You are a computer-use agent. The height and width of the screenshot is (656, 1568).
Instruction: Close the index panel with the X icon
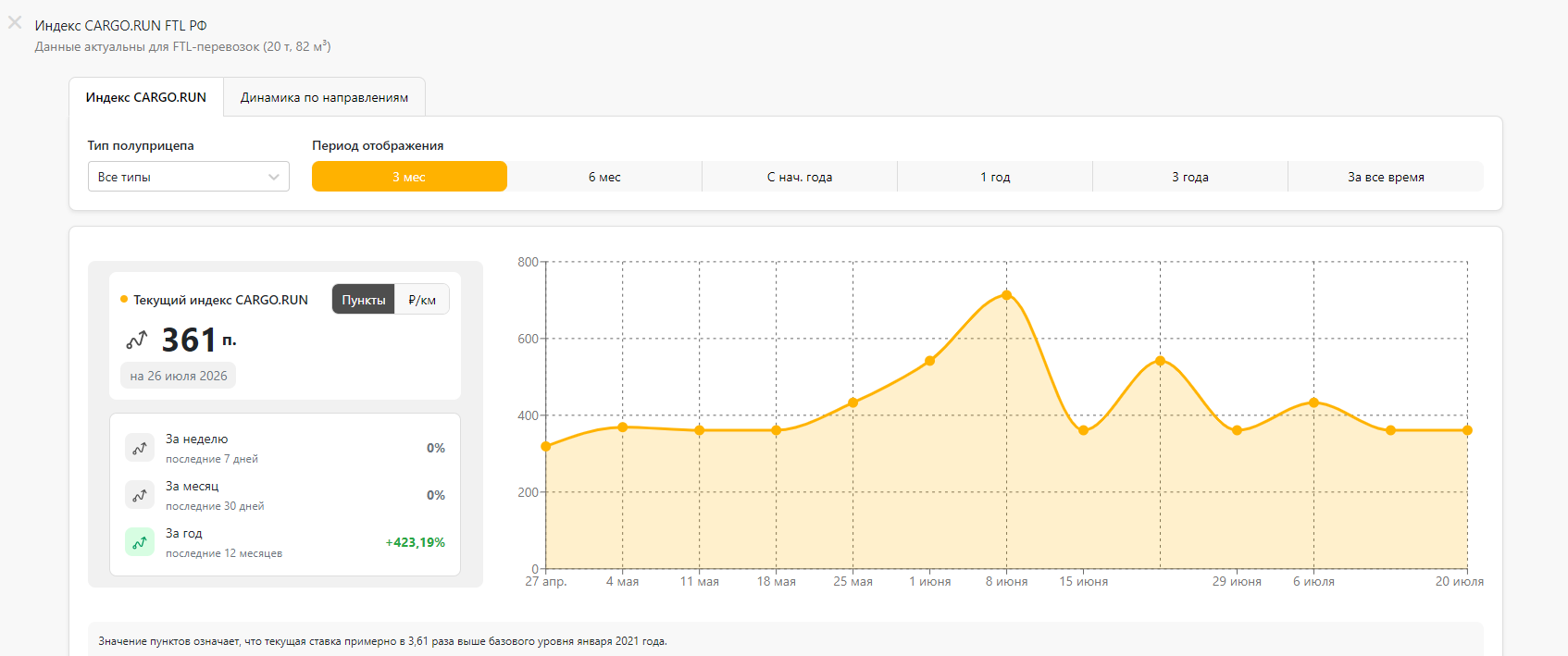[15, 22]
